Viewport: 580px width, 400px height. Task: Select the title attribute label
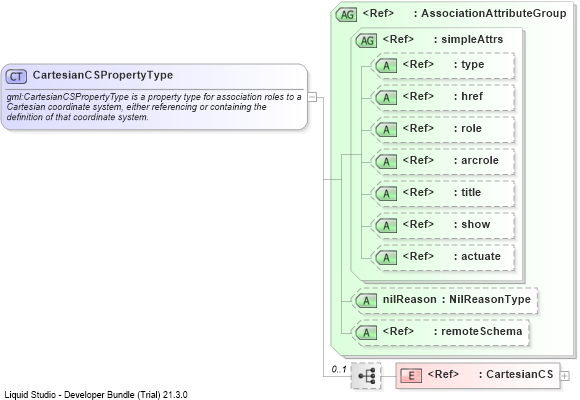click(x=471, y=192)
